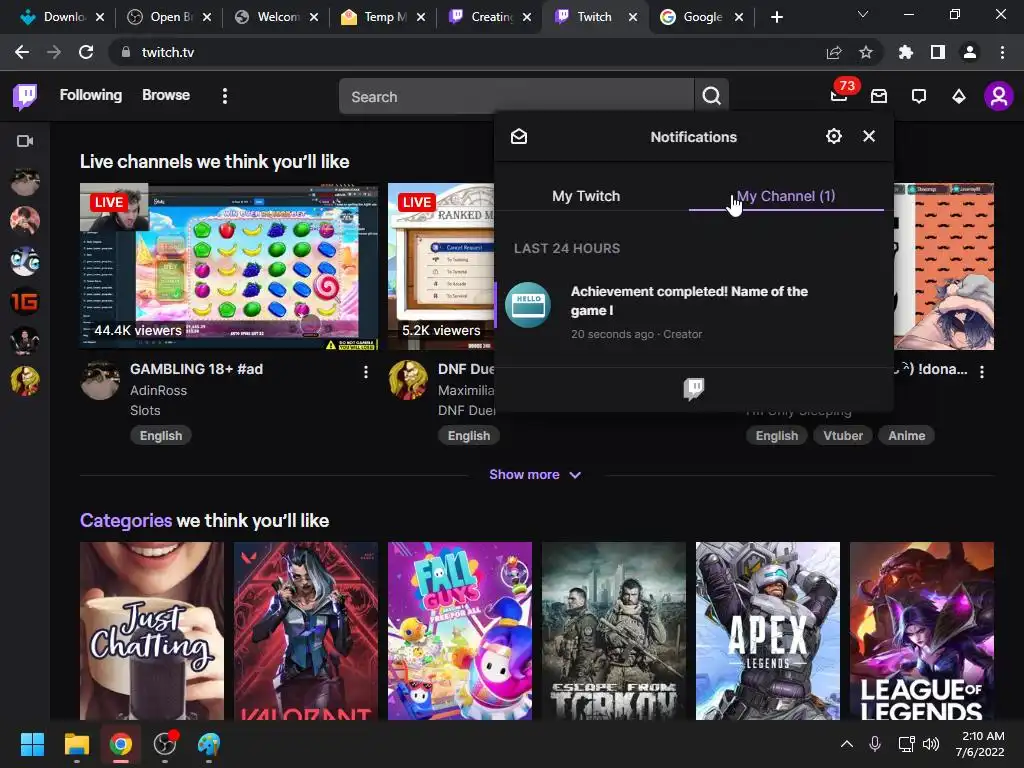Image resolution: width=1024 pixels, height=768 pixels.
Task: Open the 1G channel avatar in sidebar
Action: [x=25, y=301]
